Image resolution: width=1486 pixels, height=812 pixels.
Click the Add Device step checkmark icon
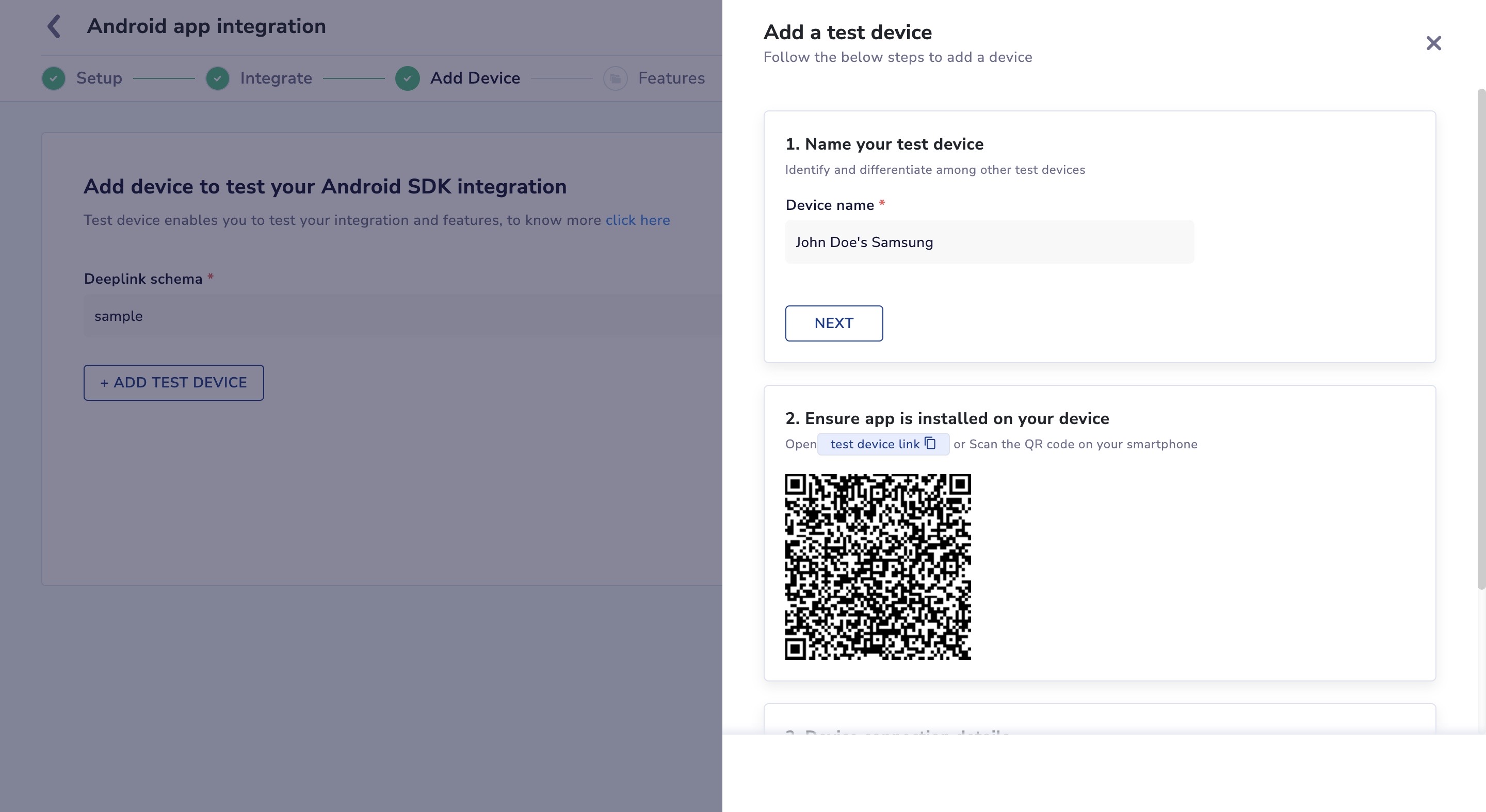click(x=407, y=78)
